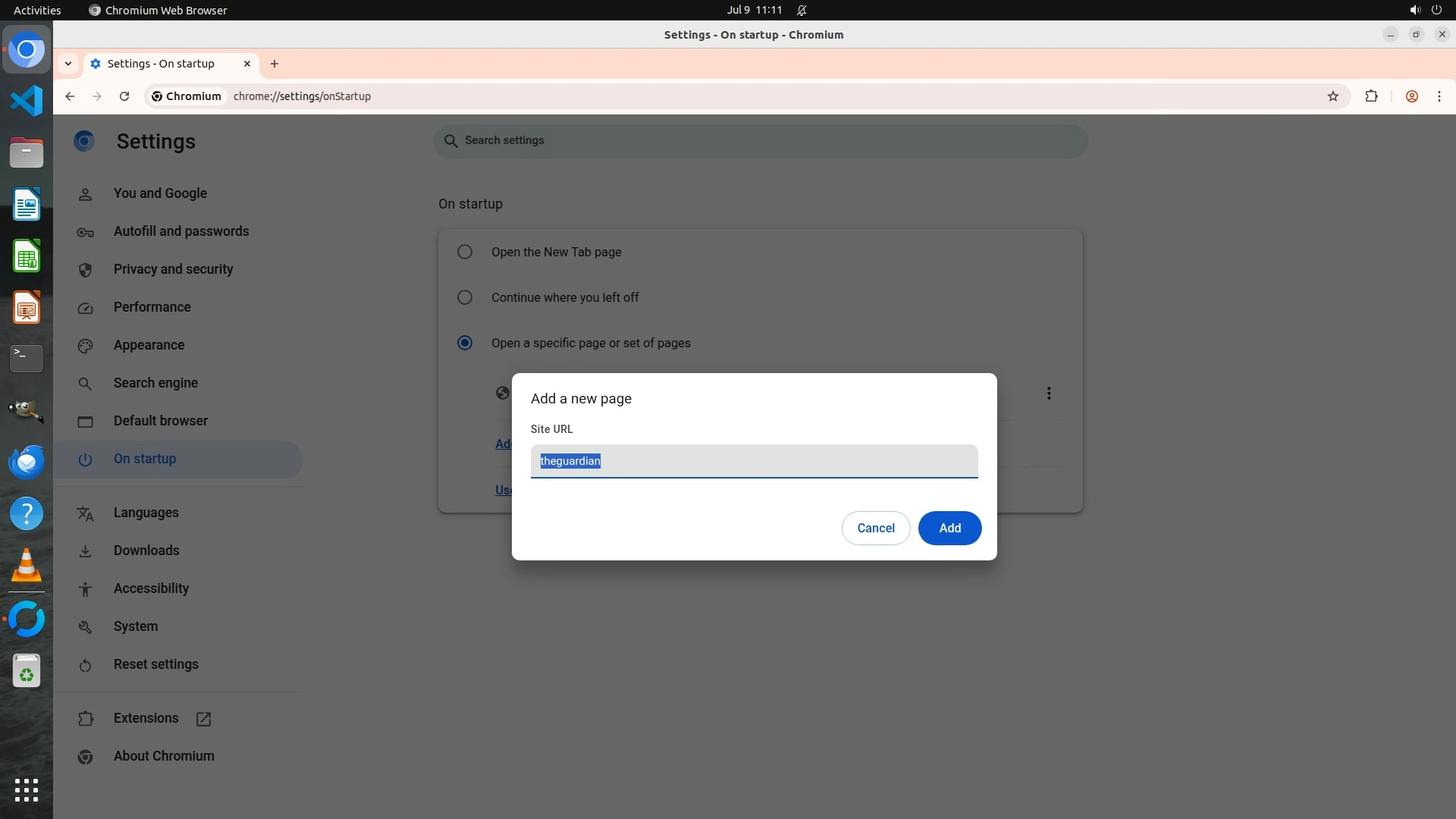Open the tab search dropdown arrow
Viewport: 1456px width, 819px height.
coord(68,64)
